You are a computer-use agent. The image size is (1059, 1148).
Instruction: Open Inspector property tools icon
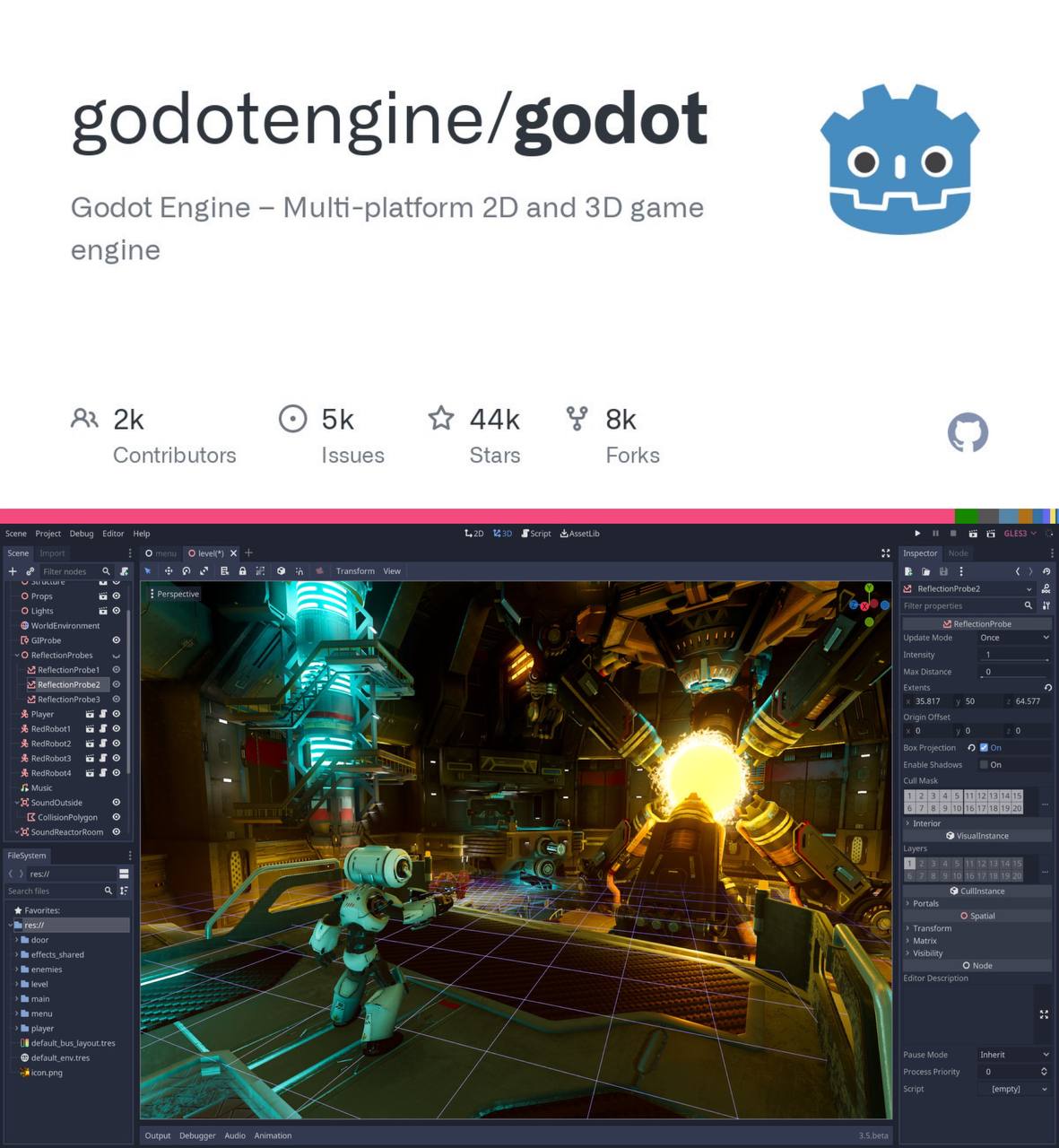tap(1046, 606)
